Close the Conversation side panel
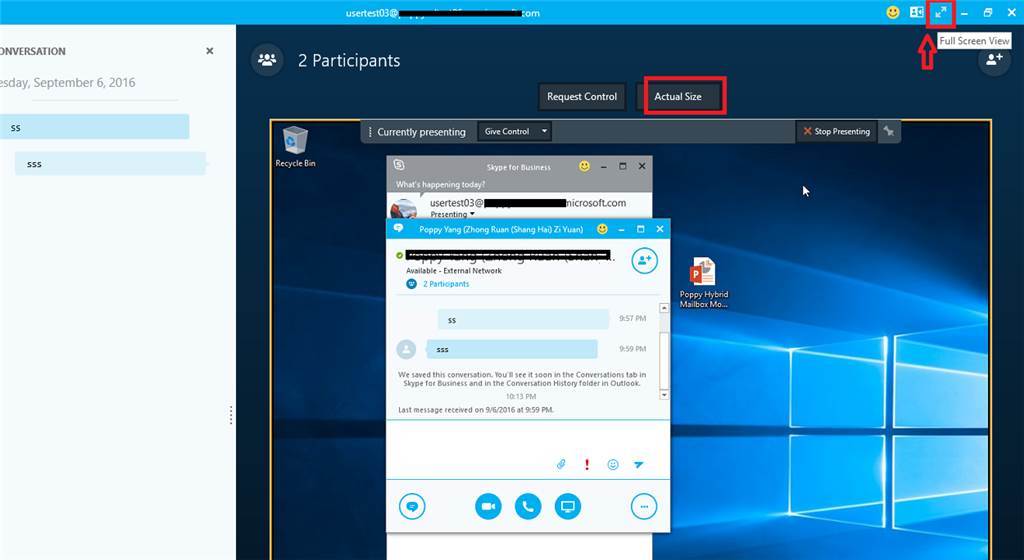 [210, 51]
